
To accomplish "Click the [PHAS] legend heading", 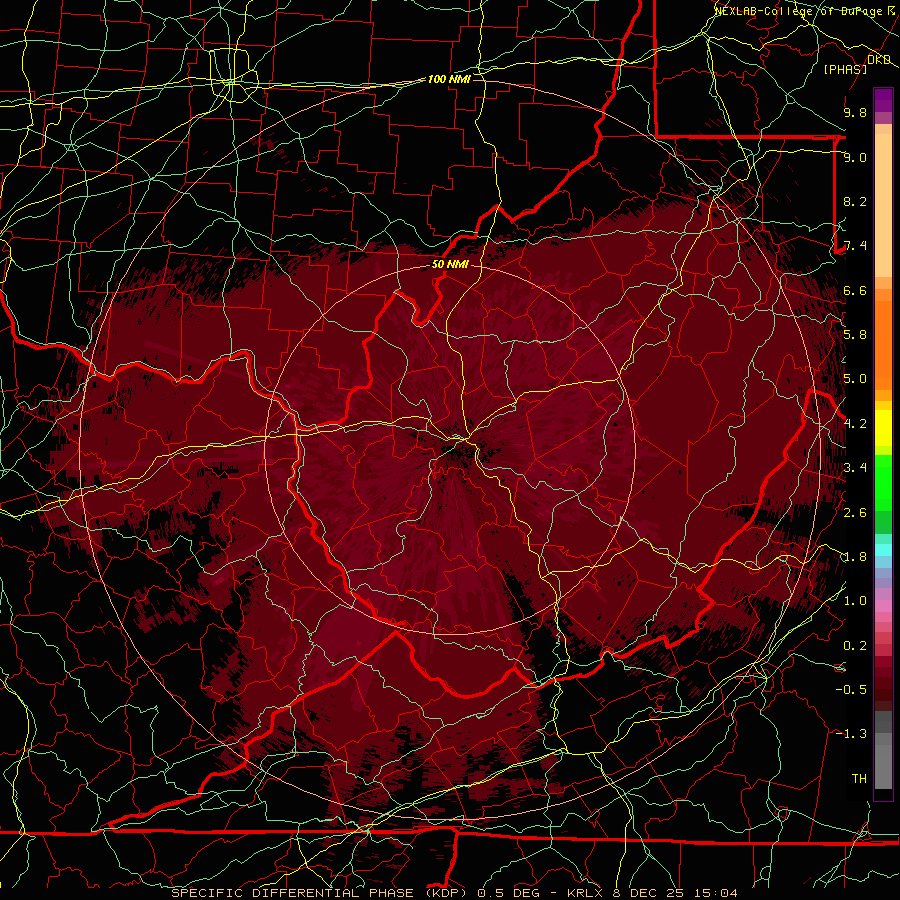I will 845,69.
